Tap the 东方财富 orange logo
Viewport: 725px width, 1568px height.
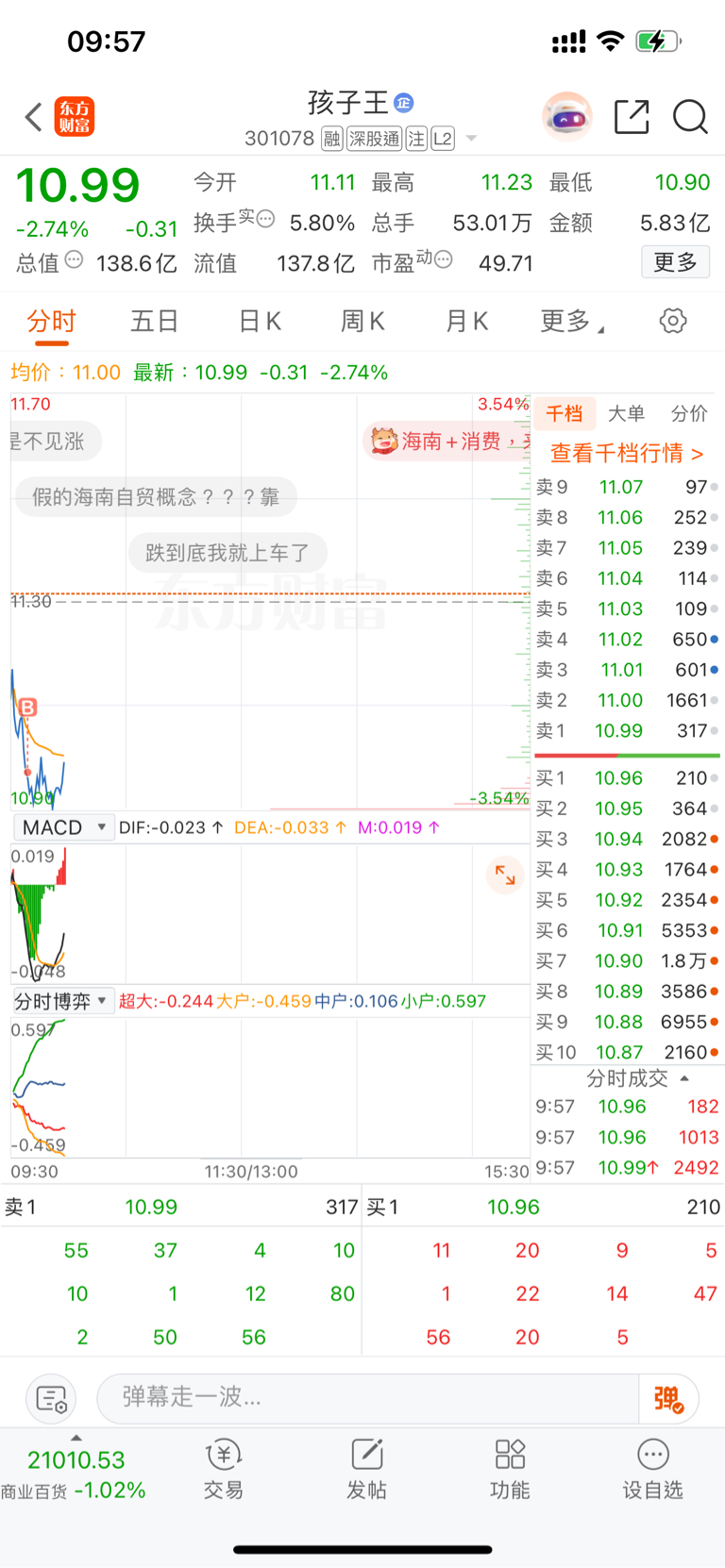[x=75, y=117]
